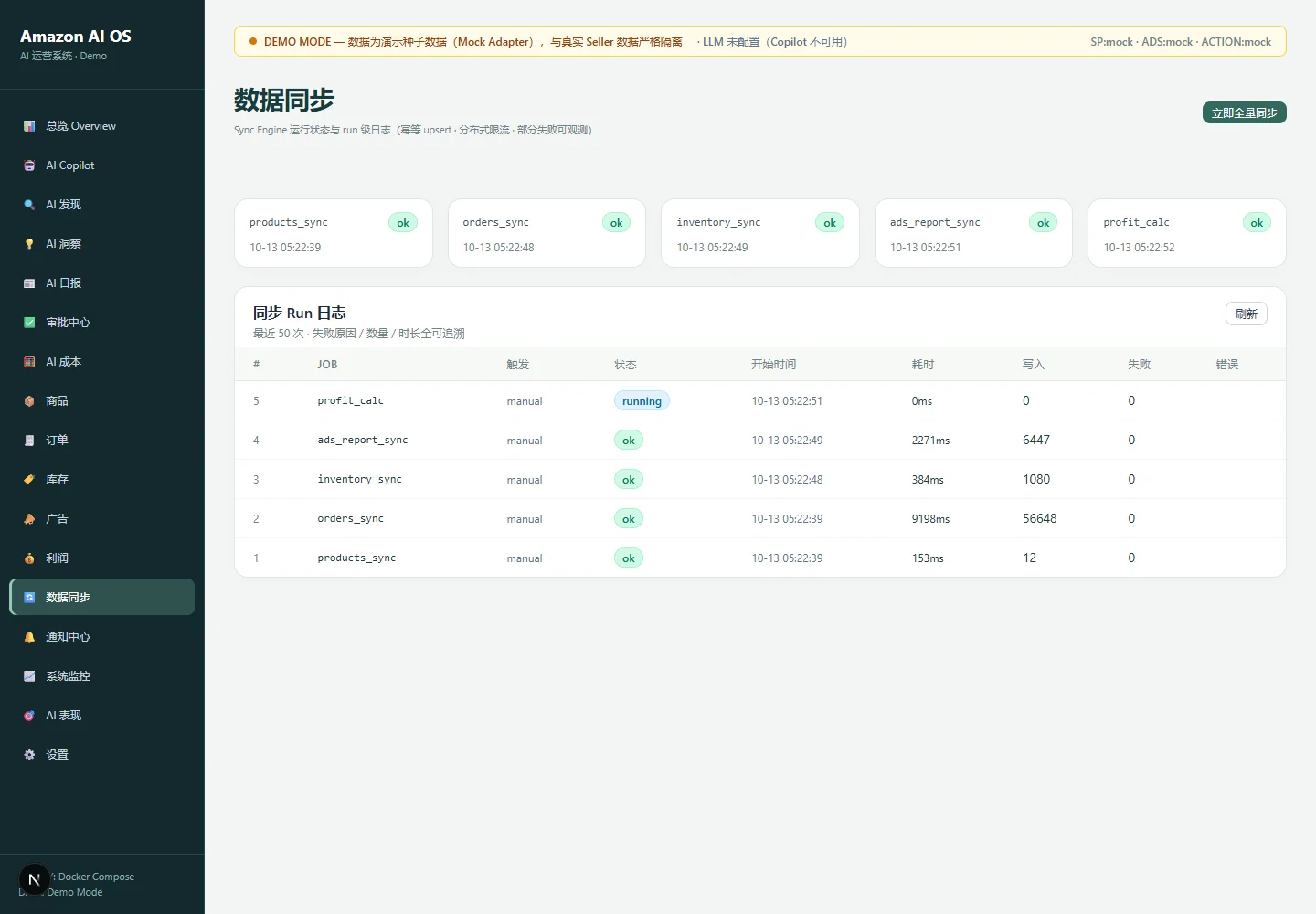Click the AI 成本 ledger icon
The width and height of the screenshot is (1316, 914).
tap(29, 362)
